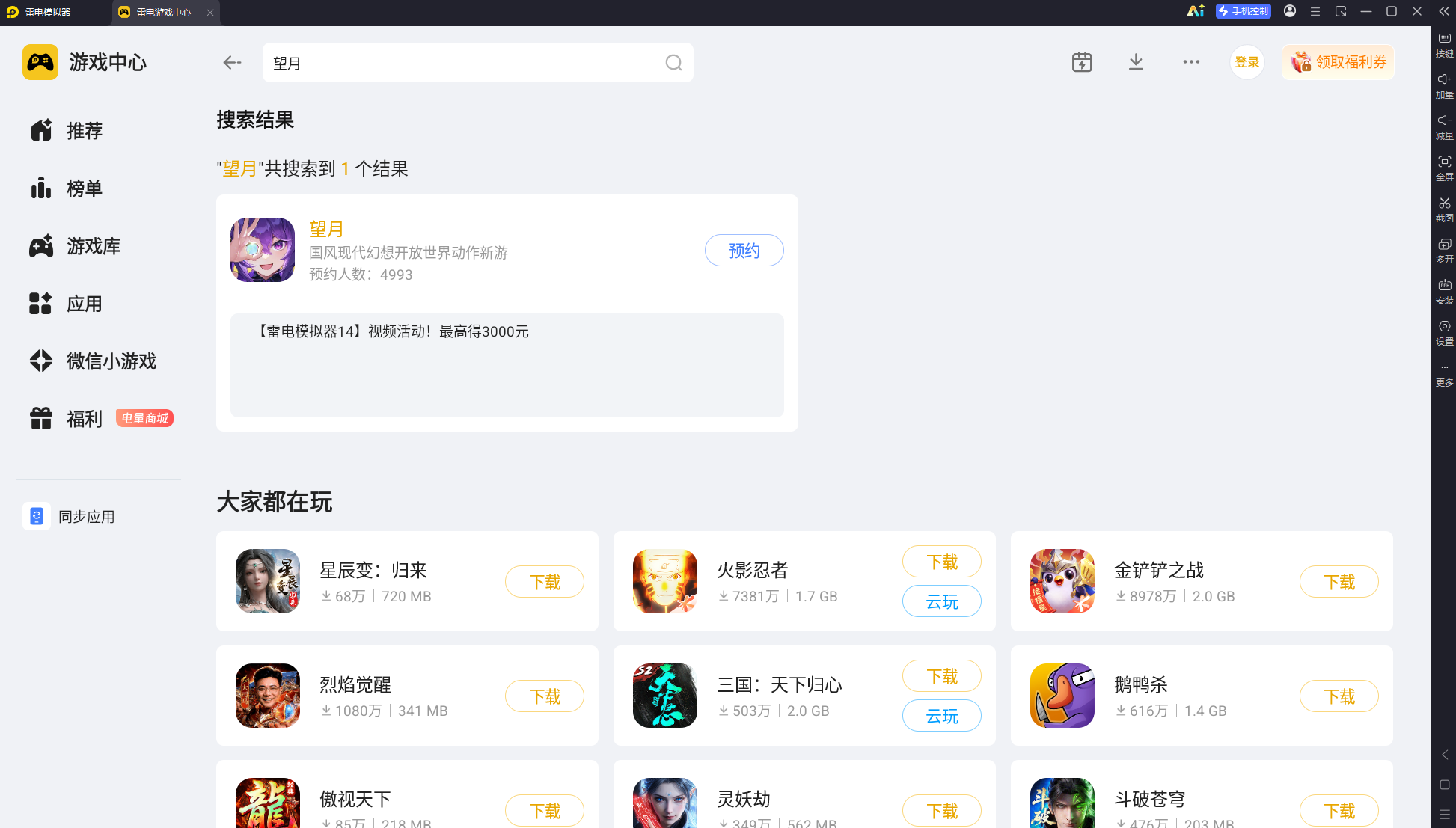Open 游戏库 game library

click(x=75, y=246)
